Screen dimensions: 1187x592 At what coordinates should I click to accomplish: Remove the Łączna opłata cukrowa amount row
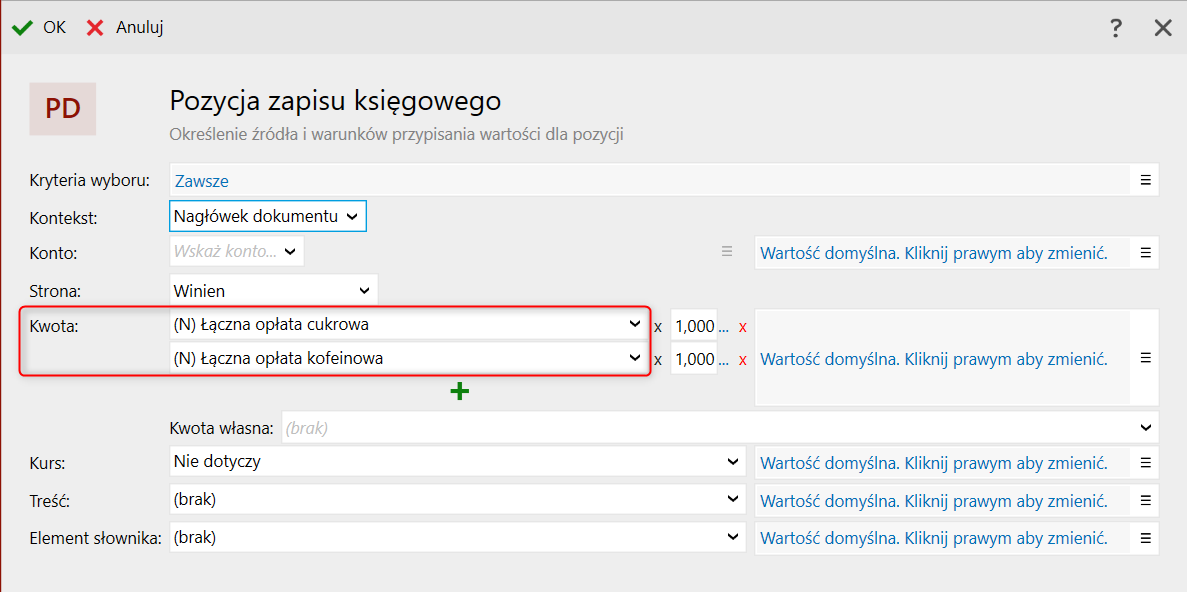point(742,327)
